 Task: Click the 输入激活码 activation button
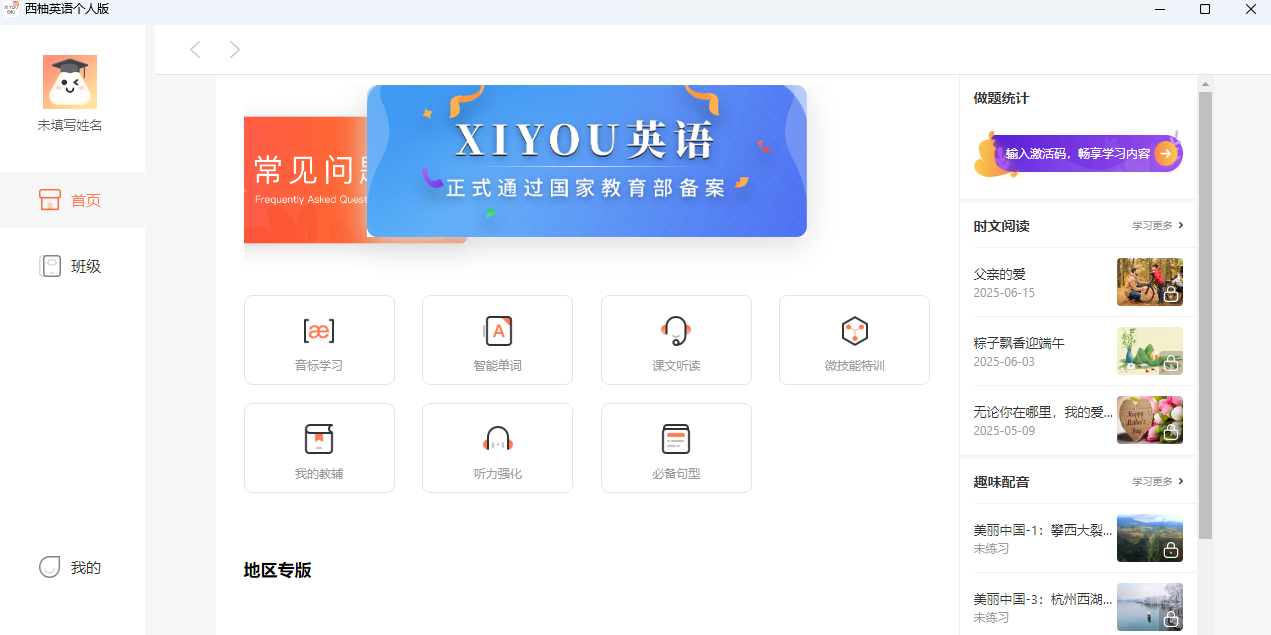pyautogui.click(x=1079, y=154)
